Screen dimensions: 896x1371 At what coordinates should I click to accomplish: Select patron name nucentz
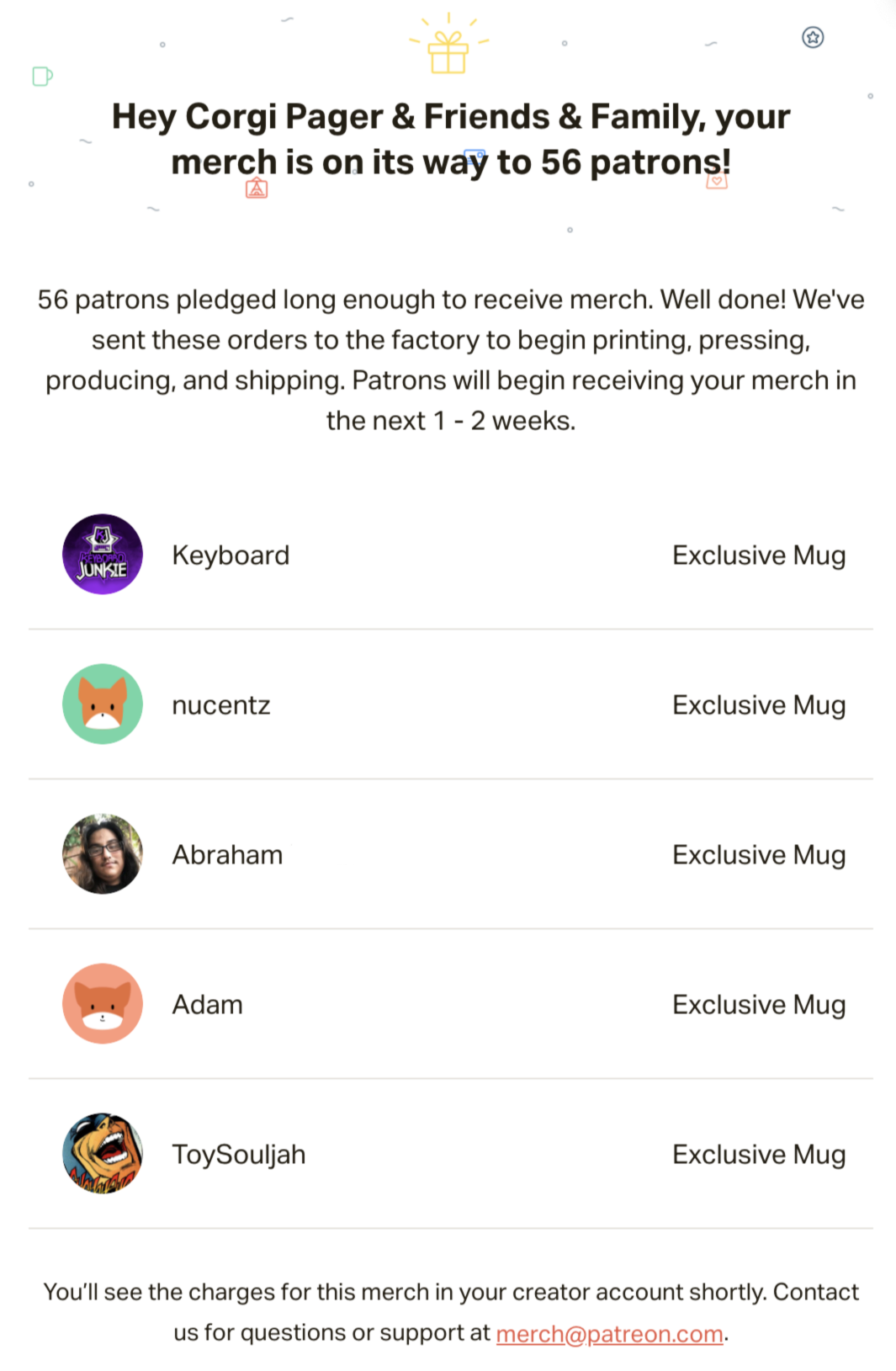221,705
